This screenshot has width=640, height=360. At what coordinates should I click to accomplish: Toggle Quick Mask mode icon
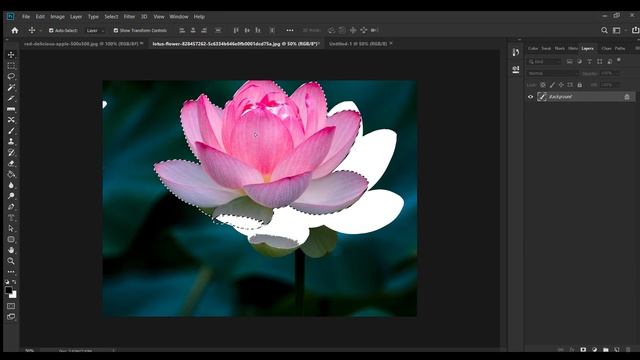[x=11, y=306]
